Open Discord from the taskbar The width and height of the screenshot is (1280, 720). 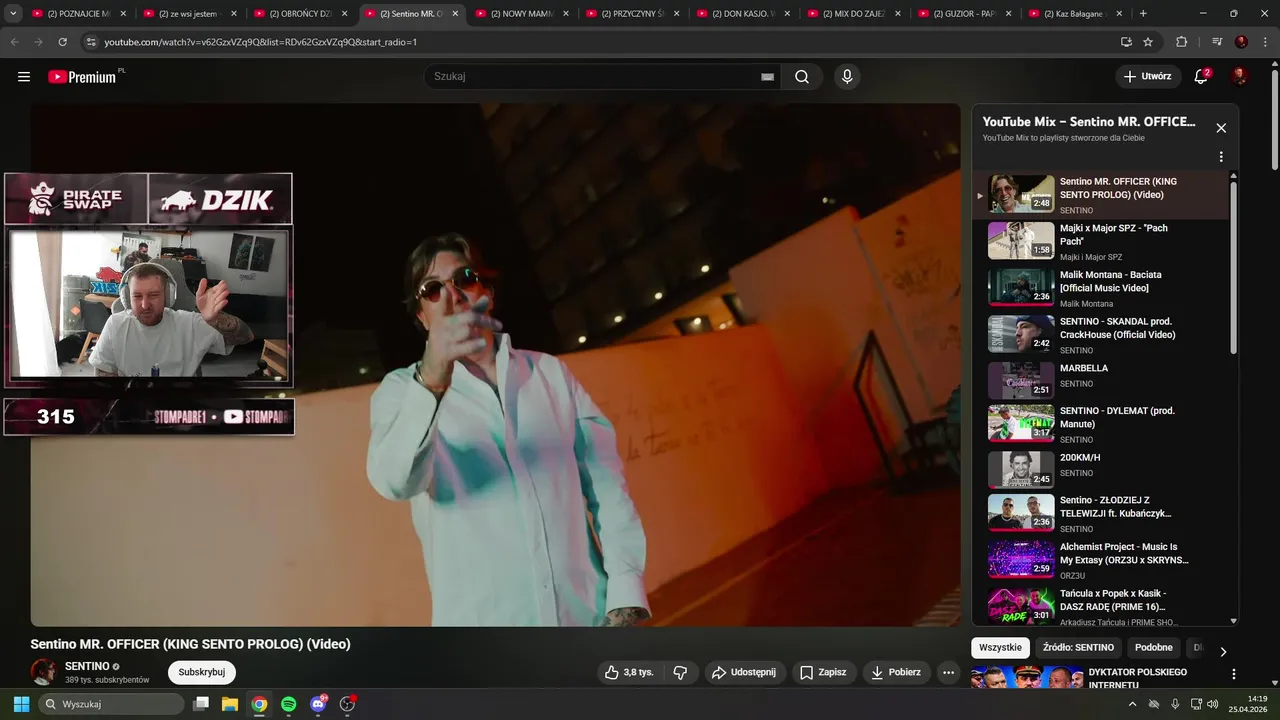318,704
